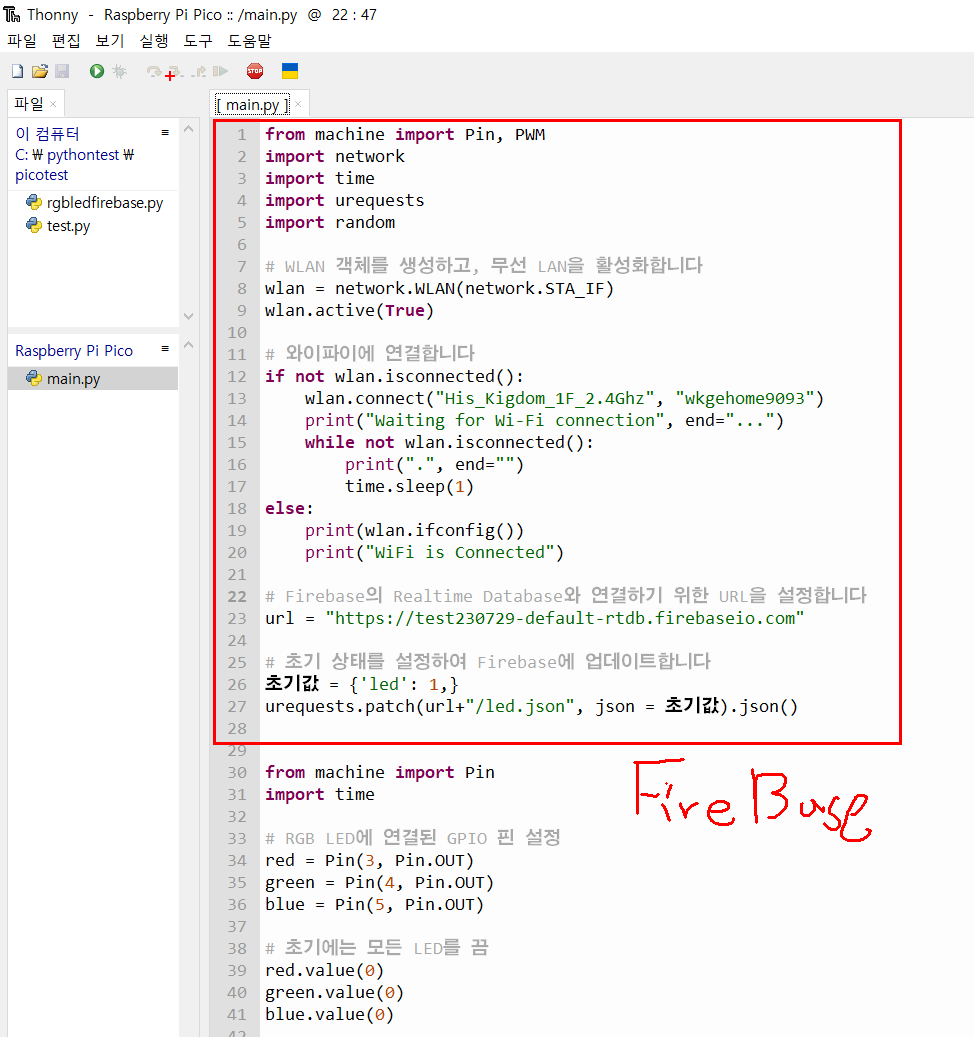Viewport: 974px width, 1037px height.
Task: Select test.py in local files
Action: click(x=68, y=226)
